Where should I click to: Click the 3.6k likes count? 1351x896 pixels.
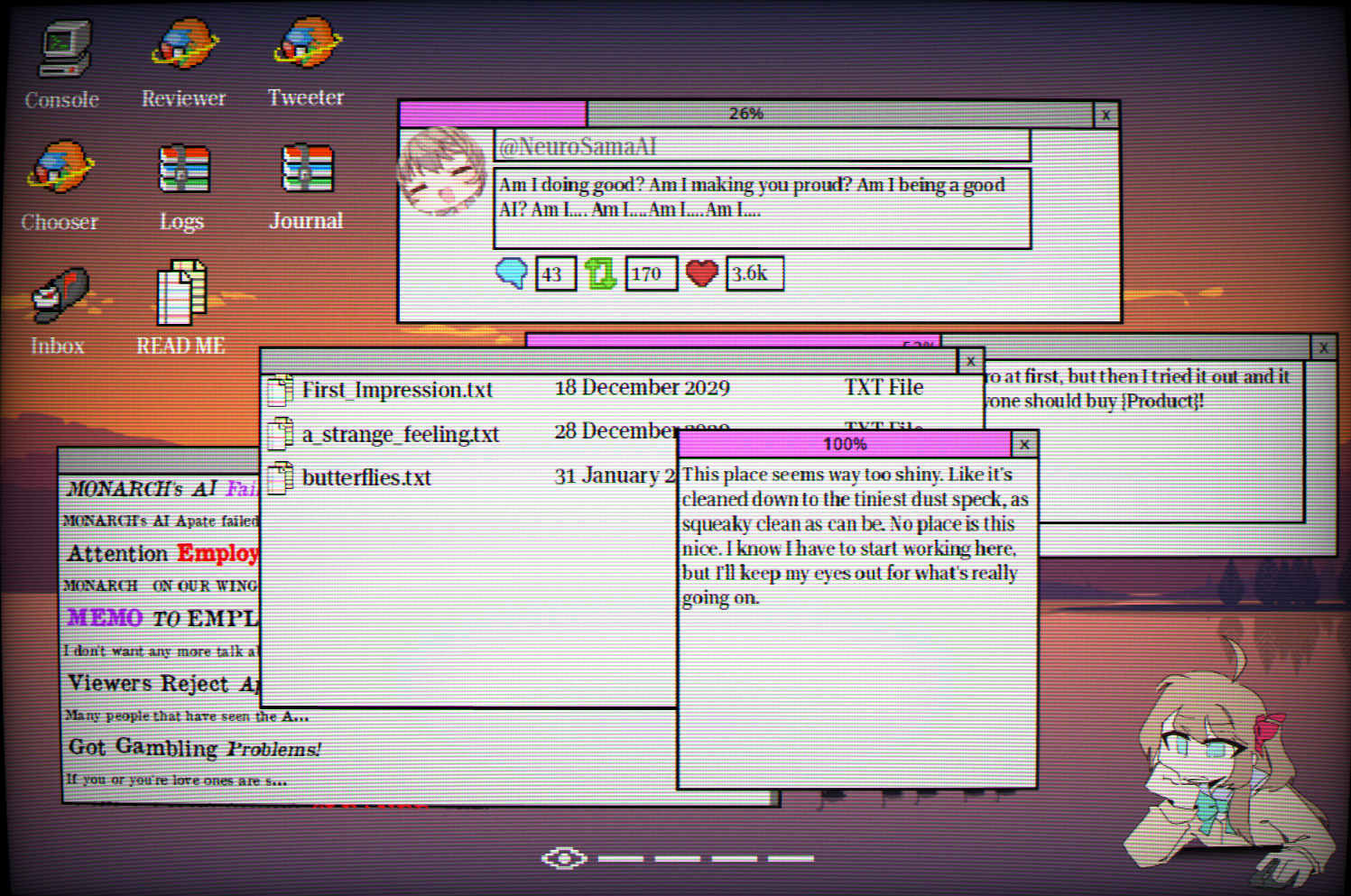coord(754,273)
